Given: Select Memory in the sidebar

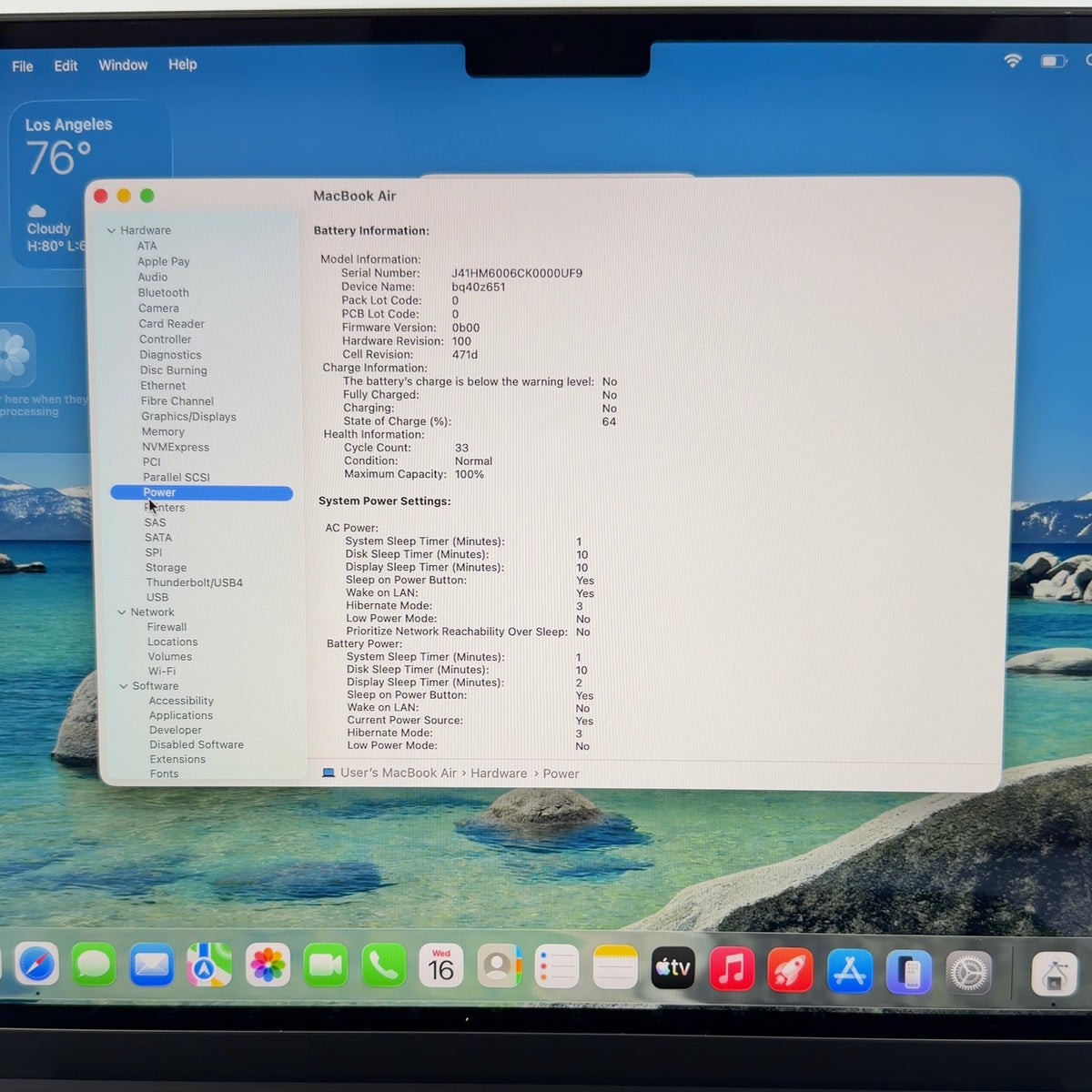Looking at the screenshot, I should pyautogui.click(x=163, y=431).
